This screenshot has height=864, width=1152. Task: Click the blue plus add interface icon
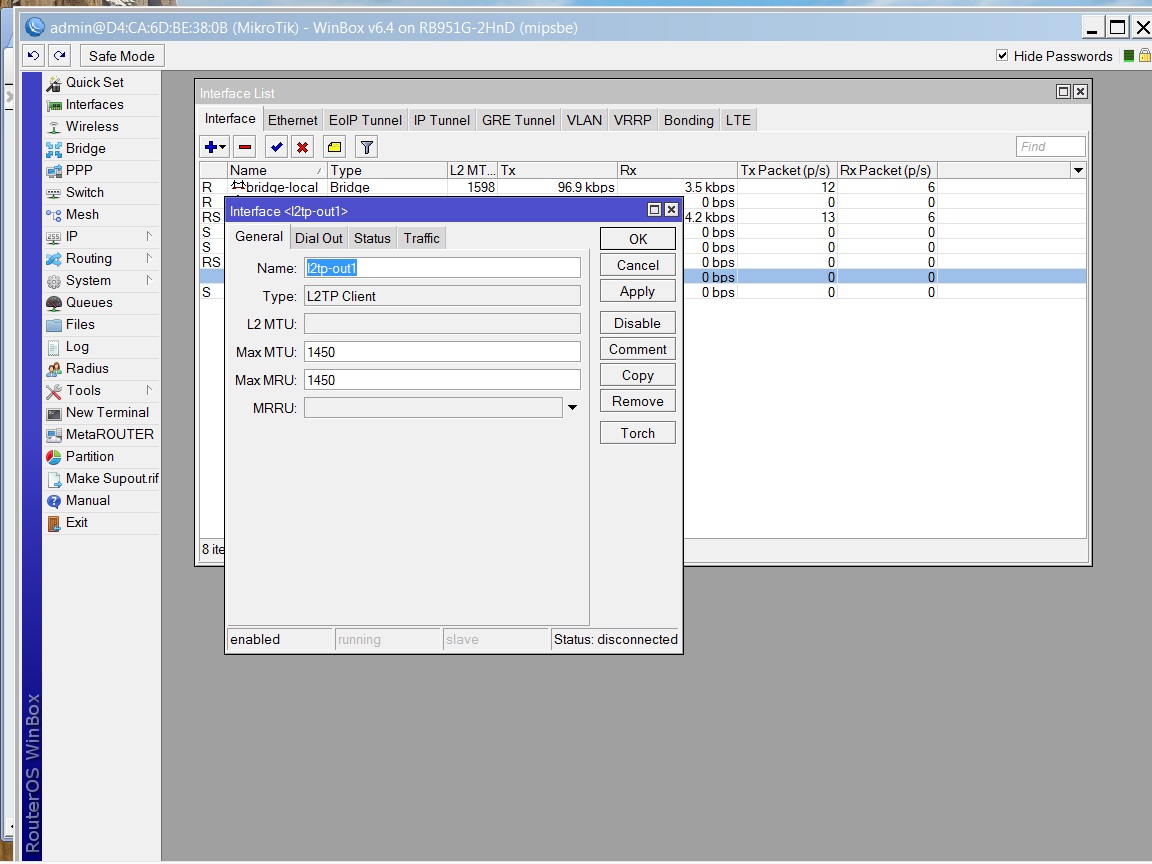tap(215, 147)
